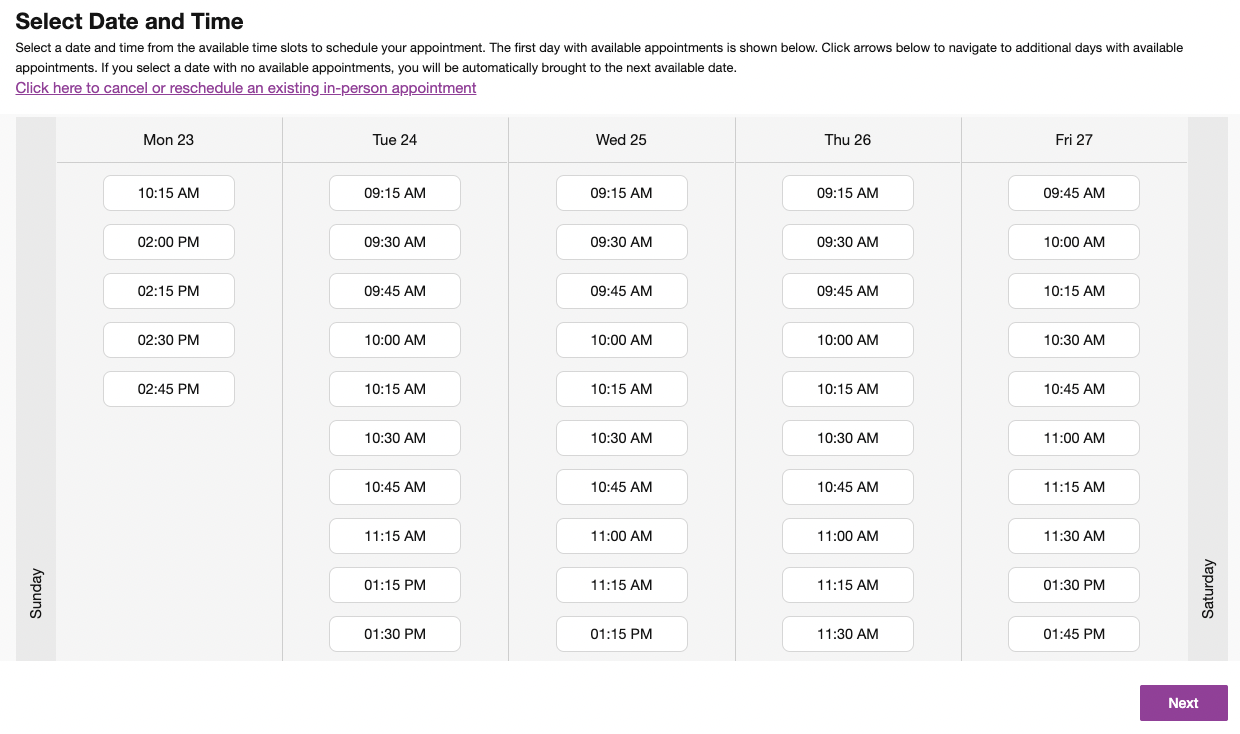
Task: Select 10:00 AM on Wednesday
Action: [x=622, y=340]
